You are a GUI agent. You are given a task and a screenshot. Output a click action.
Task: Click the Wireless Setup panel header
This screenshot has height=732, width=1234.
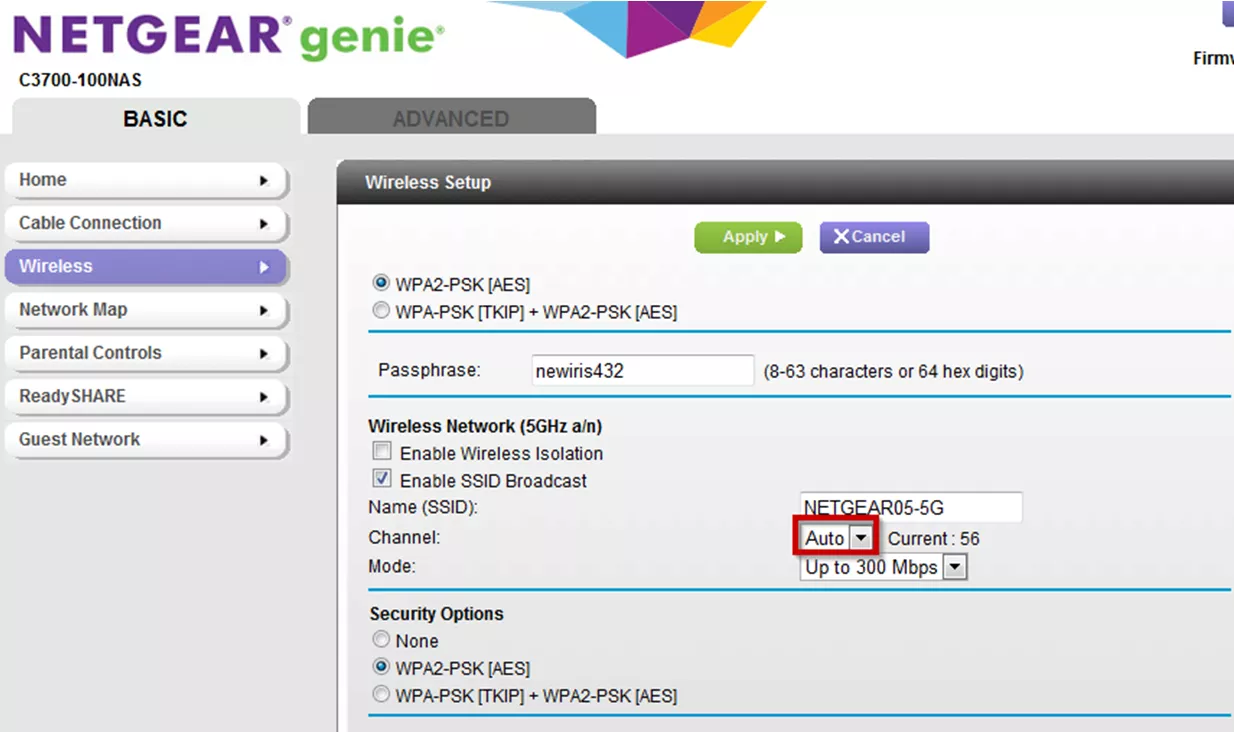[785, 182]
